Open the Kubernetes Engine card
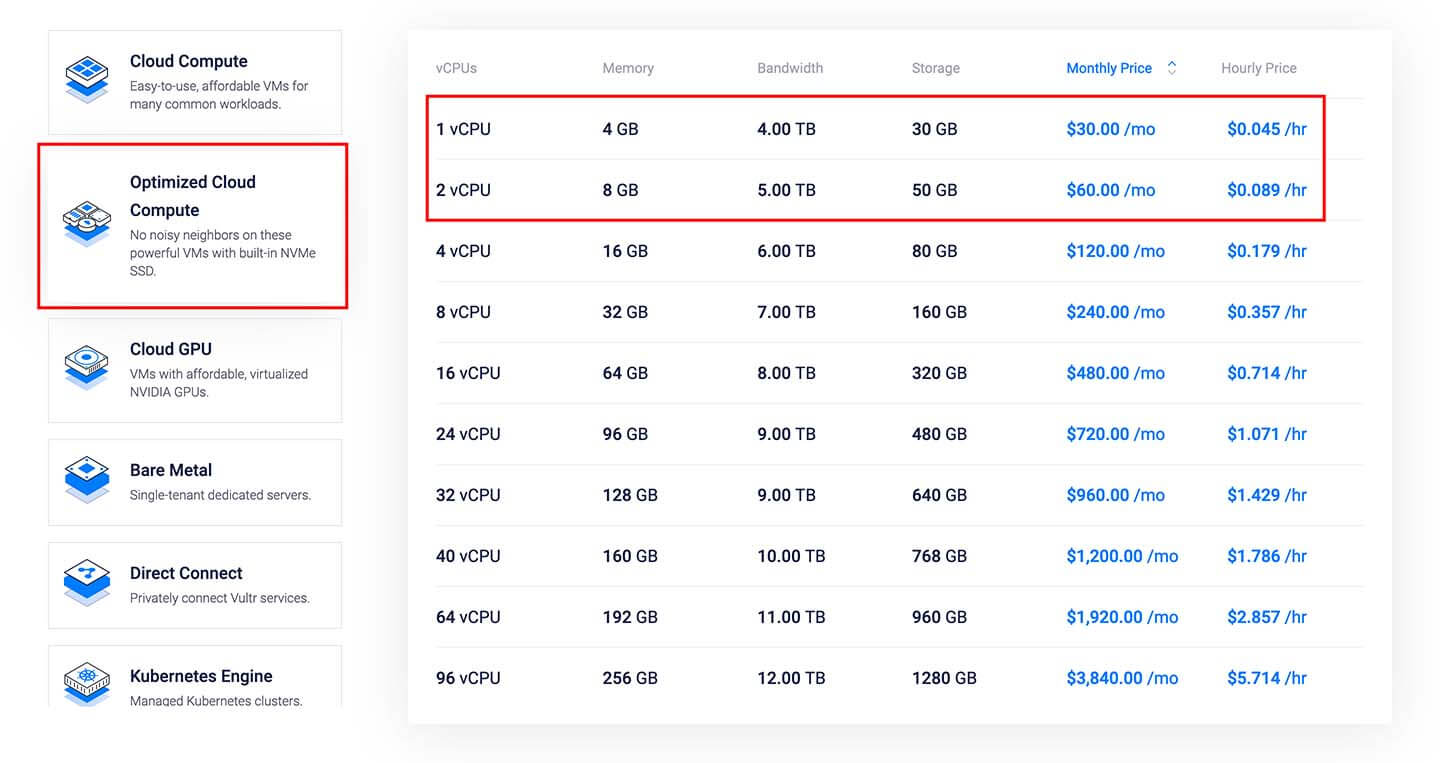The image size is (1440, 763). [x=195, y=677]
